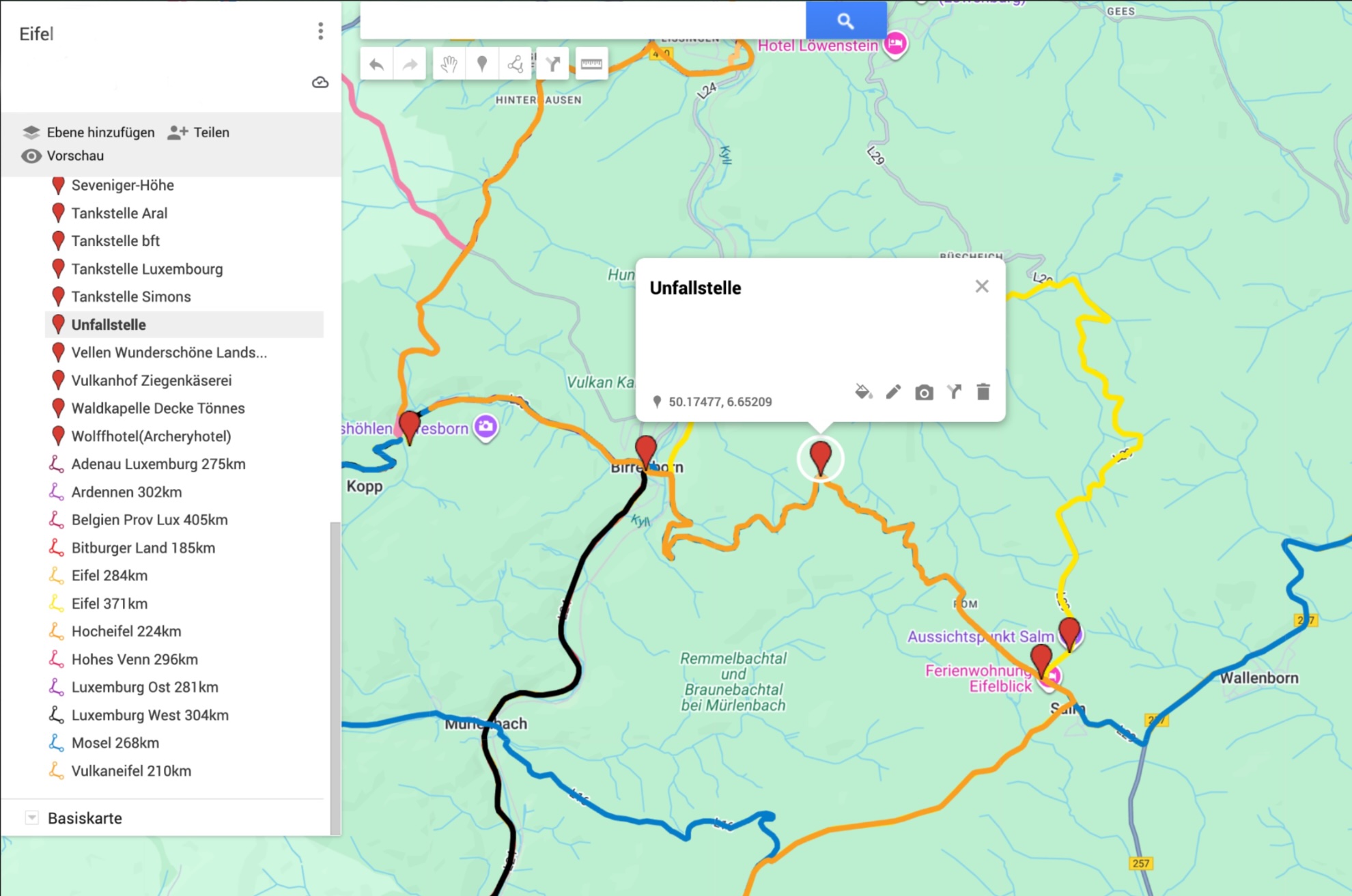The image size is (1352, 896).
Task: Expand the Basiskarte dropdown arrow
Action: point(31,817)
